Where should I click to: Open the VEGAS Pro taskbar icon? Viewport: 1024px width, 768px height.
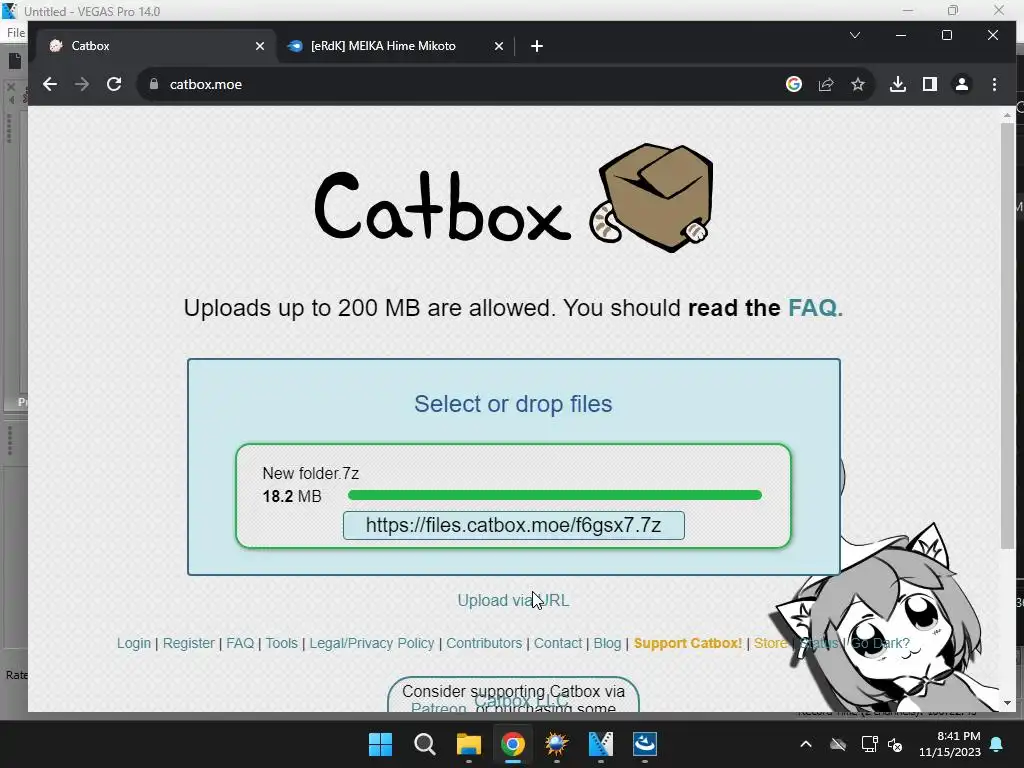[601, 744]
